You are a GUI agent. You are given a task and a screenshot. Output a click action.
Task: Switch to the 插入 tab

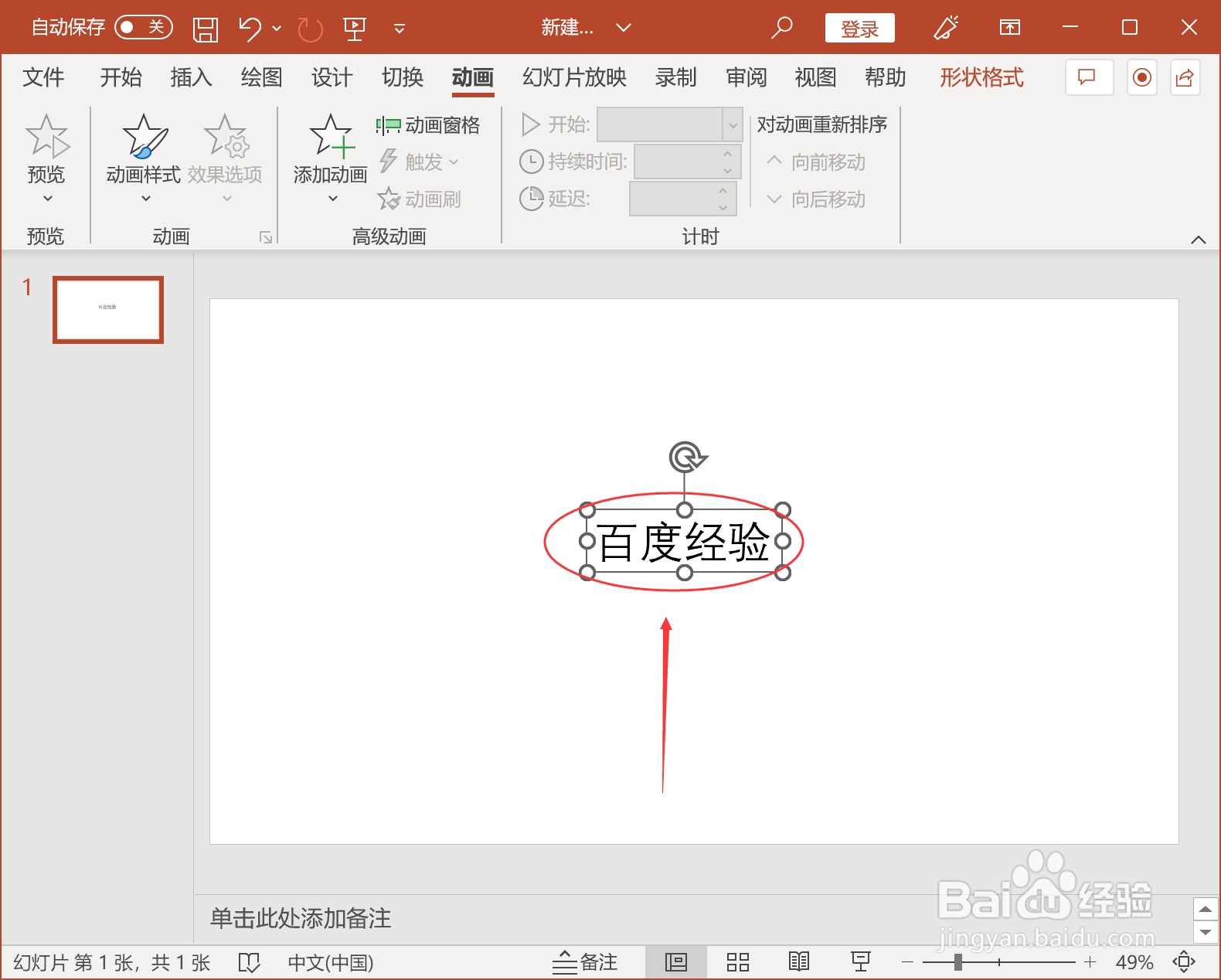[191, 77]
